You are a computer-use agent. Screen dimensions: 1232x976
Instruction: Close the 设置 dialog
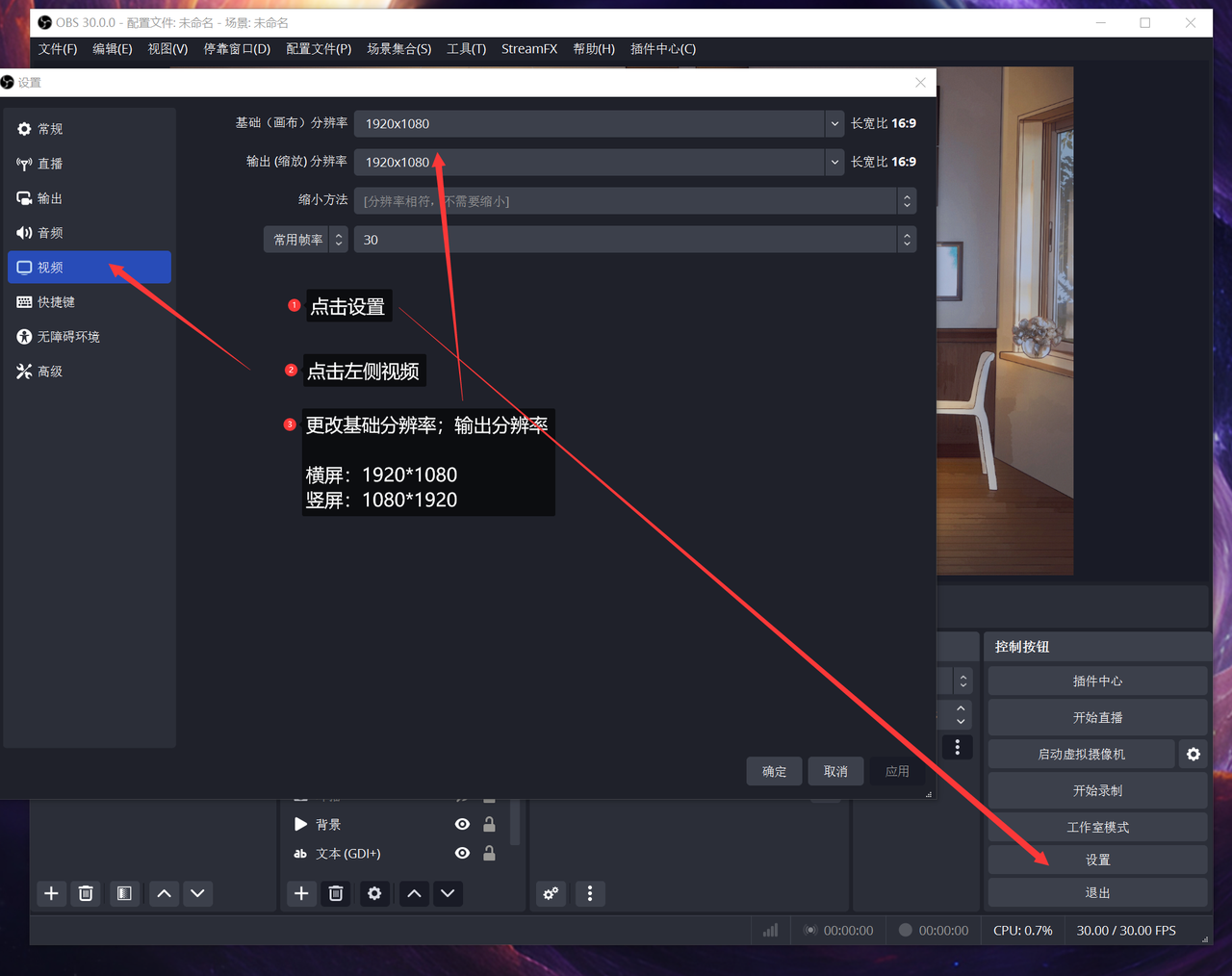point(920,83)
